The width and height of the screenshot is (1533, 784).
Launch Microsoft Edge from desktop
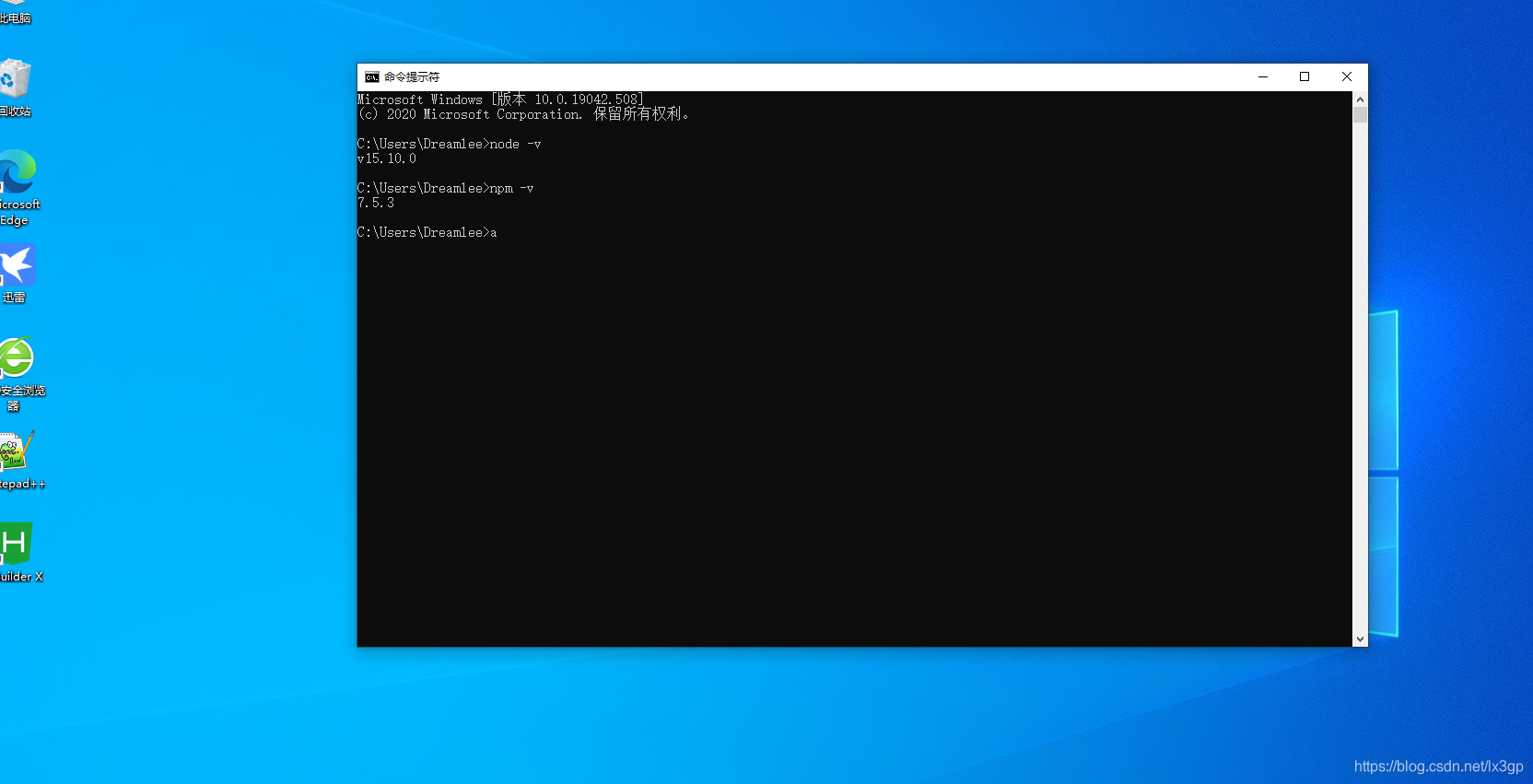18,187
